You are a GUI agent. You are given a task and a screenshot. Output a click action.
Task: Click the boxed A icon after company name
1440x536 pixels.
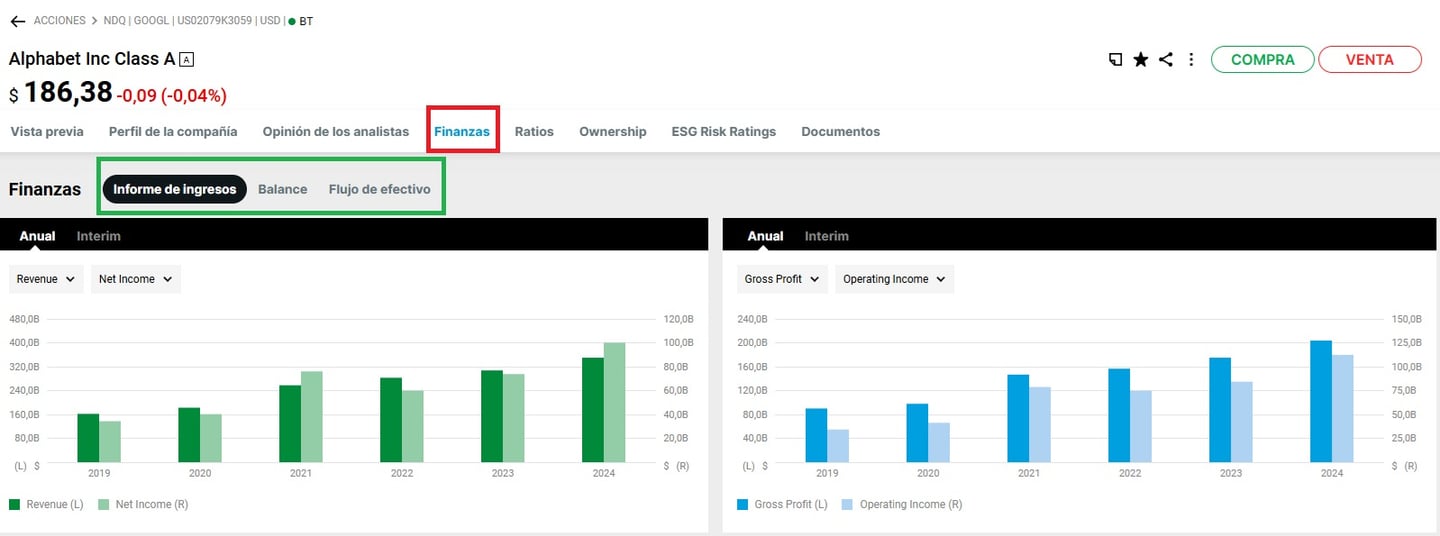(186, 60)
